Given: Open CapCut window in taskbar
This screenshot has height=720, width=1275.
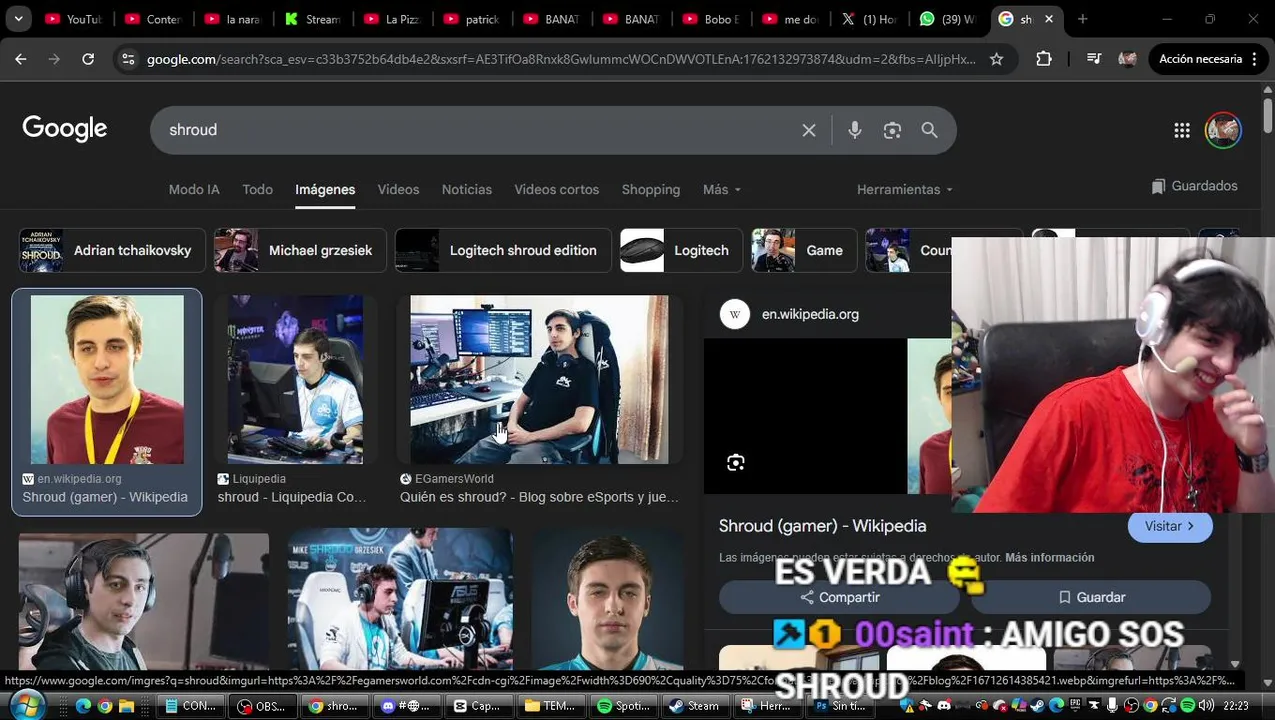Looking at the screenshot, I should [x=477, y=706].
